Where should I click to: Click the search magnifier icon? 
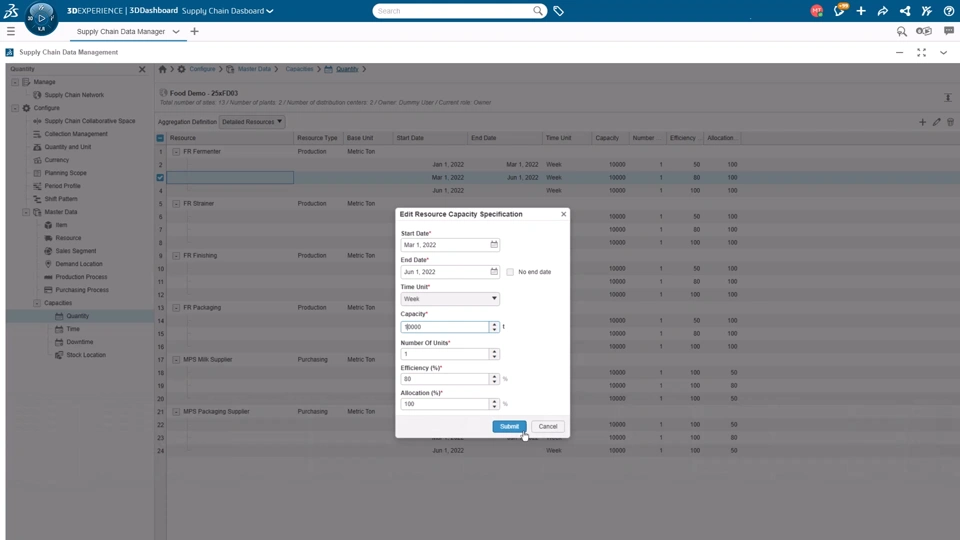(538, 11)
